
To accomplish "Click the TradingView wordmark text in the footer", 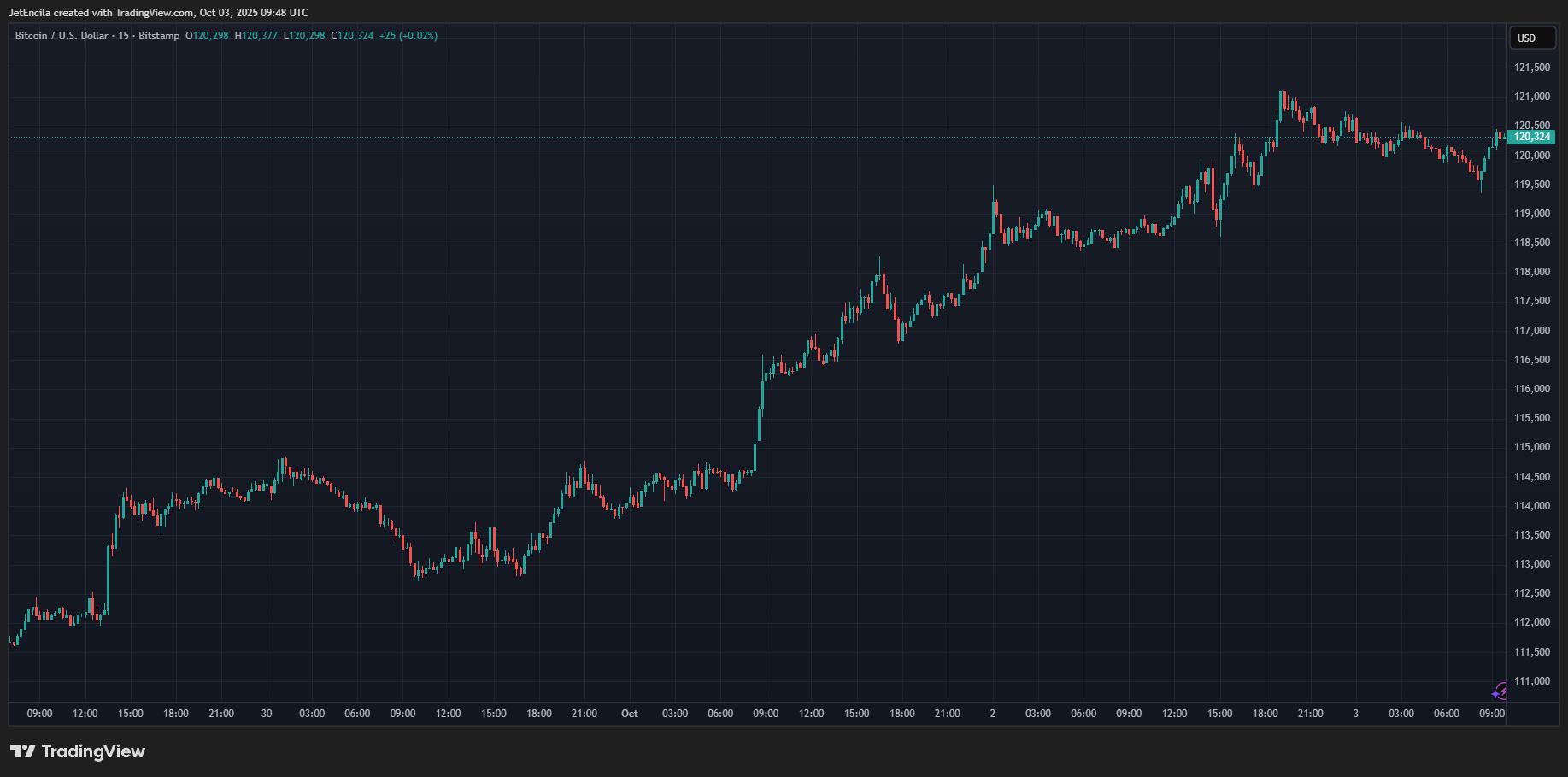I will tap(93, 751).
